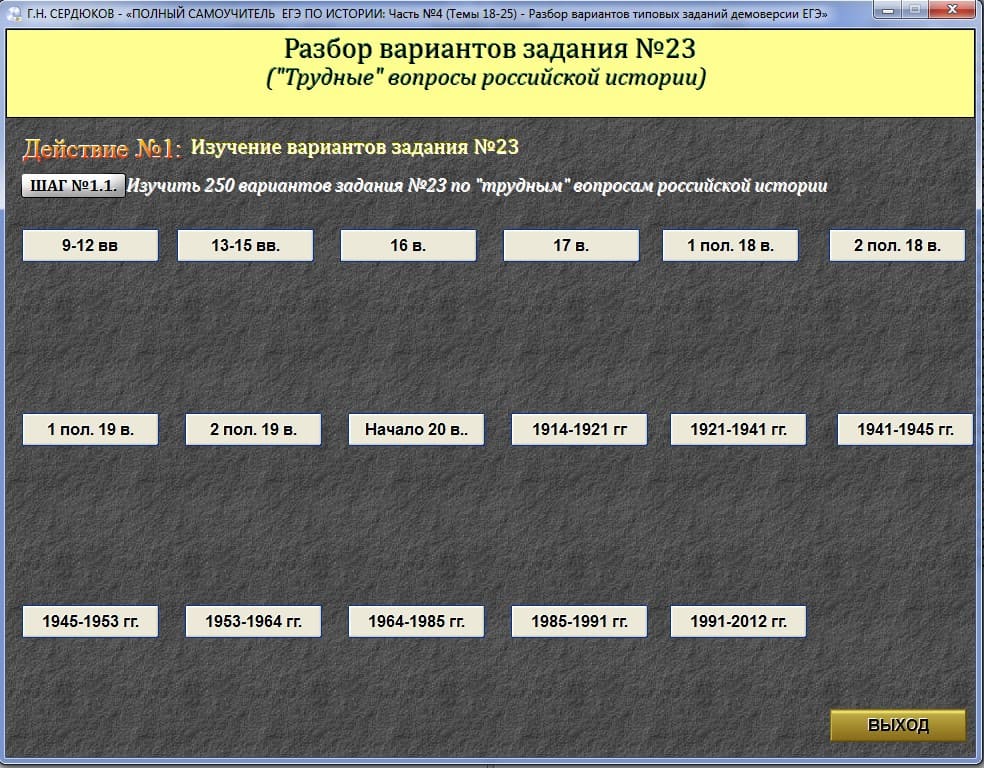Viewport: 984px width, 768px height.
Task: Open the 9-12 вв period variants
Action: [x=90, y=245]
